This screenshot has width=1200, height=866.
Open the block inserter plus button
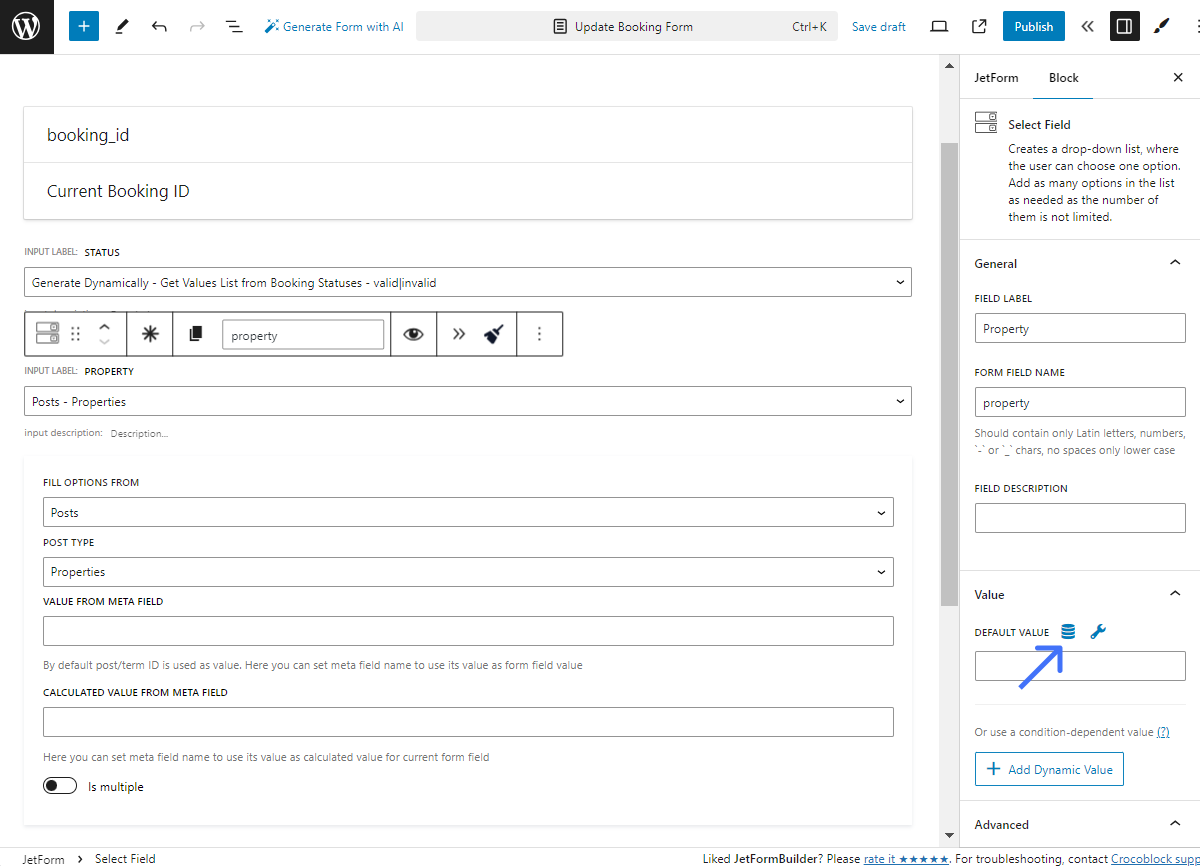click(x=84, y=27)
